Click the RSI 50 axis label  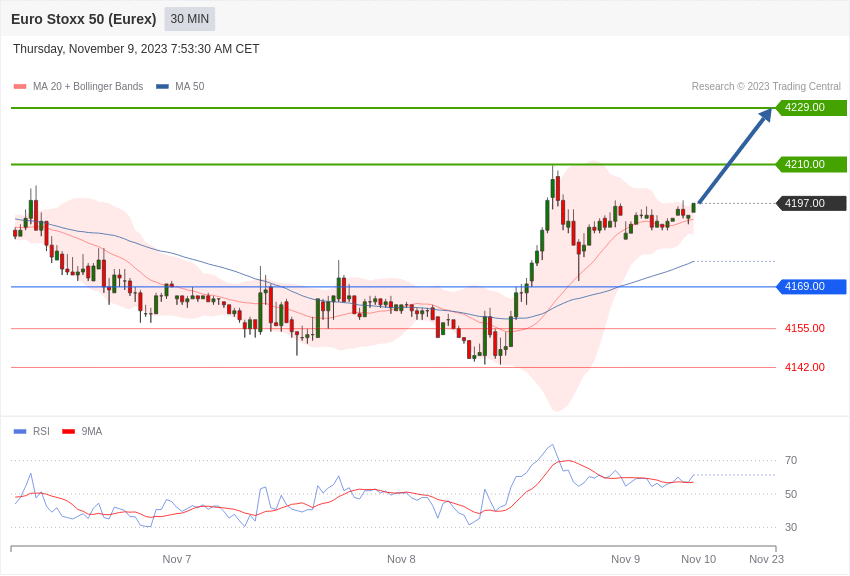pos(791,494)
